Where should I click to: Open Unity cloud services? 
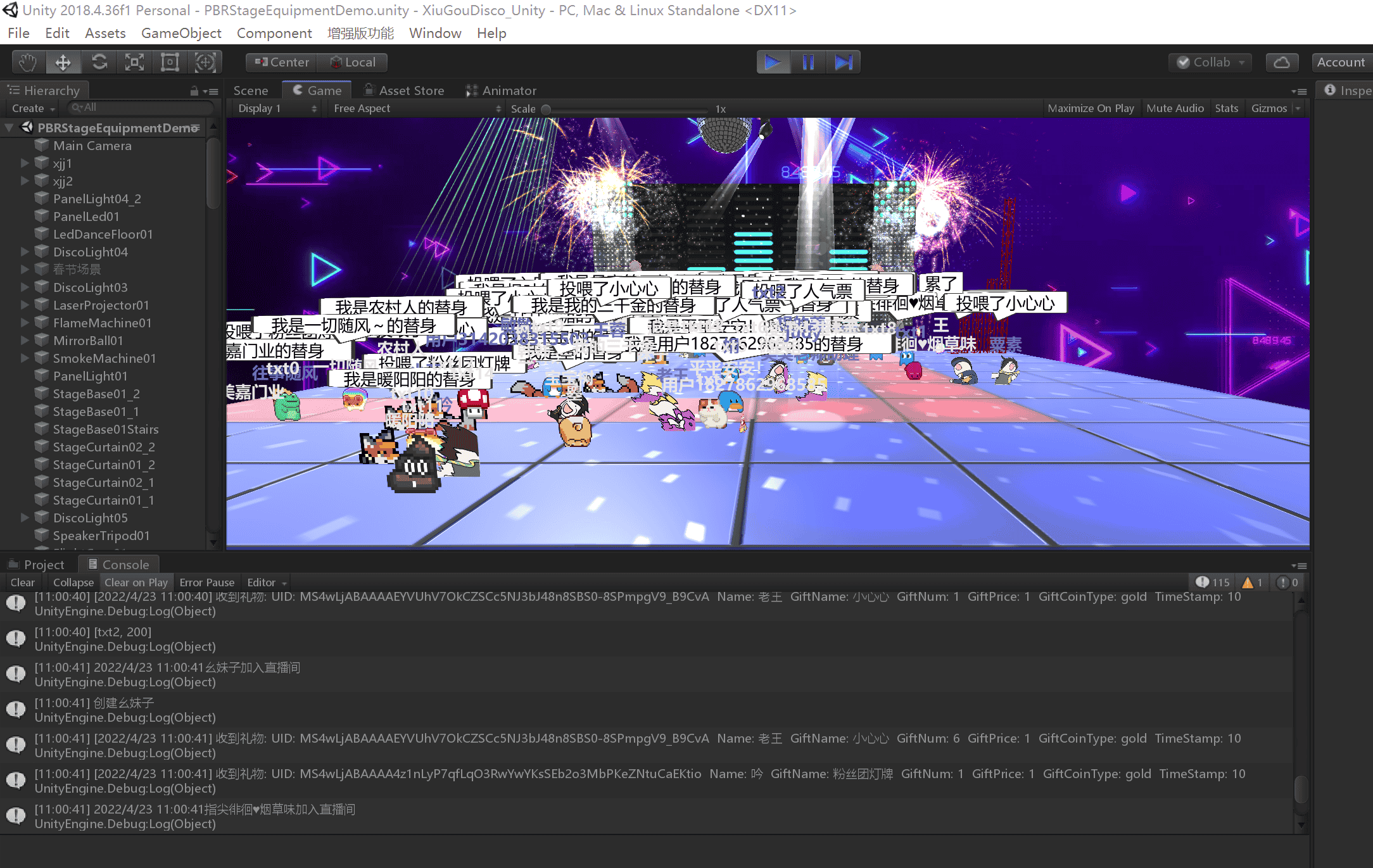1281,61
